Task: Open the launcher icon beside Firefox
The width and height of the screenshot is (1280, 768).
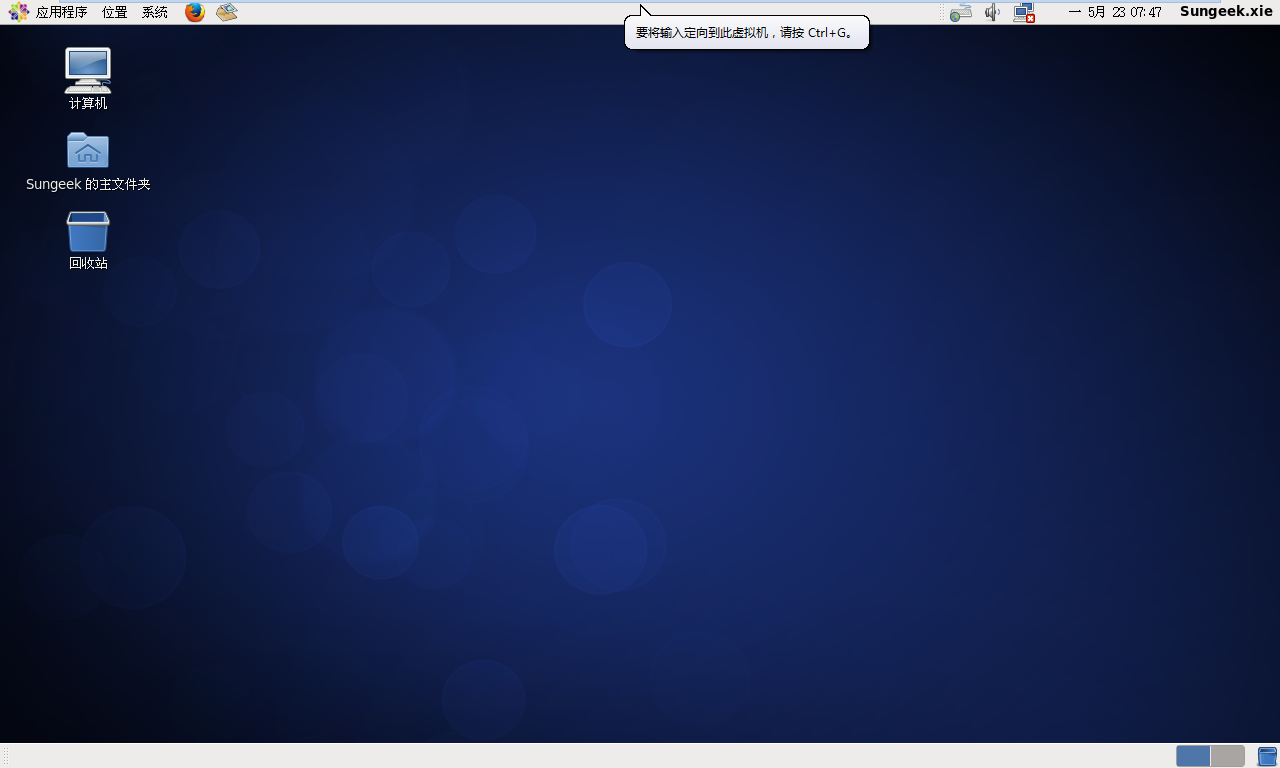Action: [x=225, y=12]
